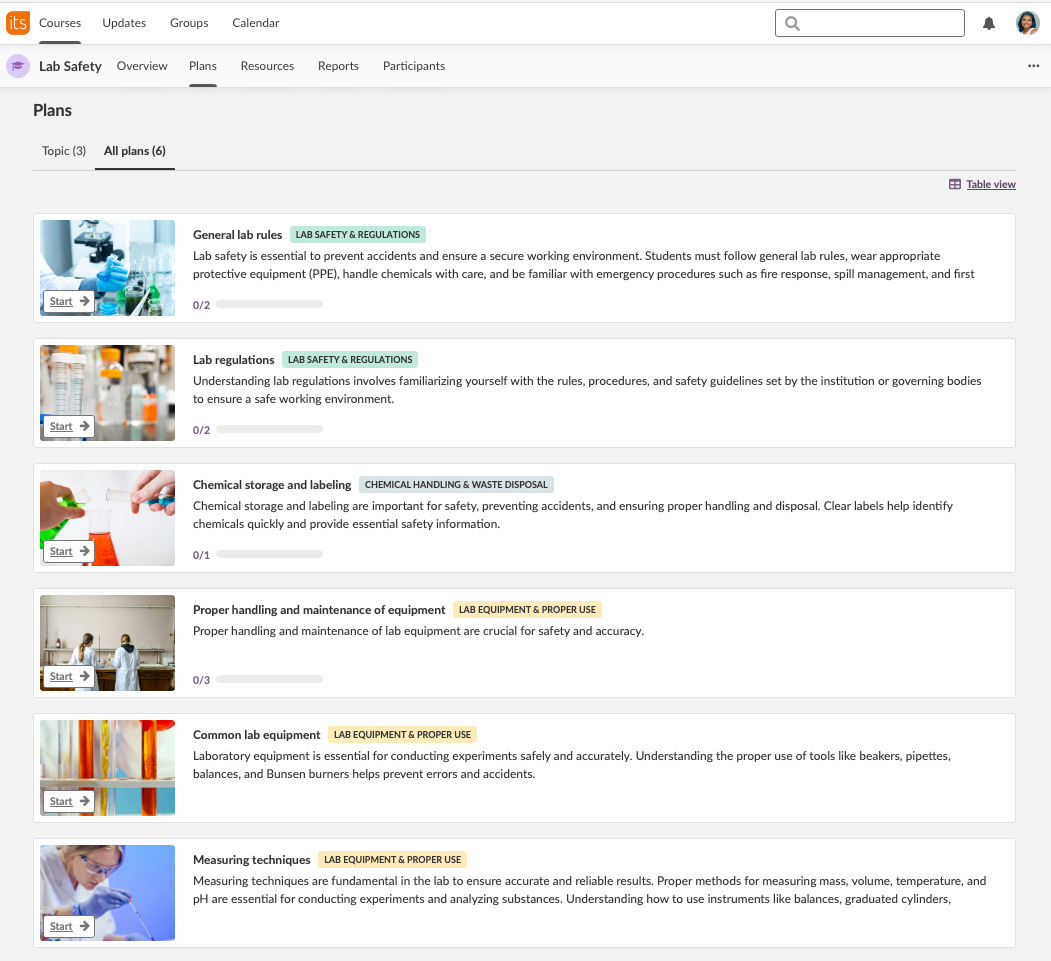The width and height of the screenshot is (1051, 961).
Task: Click the Lab regulations progress bar
Action: [269, 430]
